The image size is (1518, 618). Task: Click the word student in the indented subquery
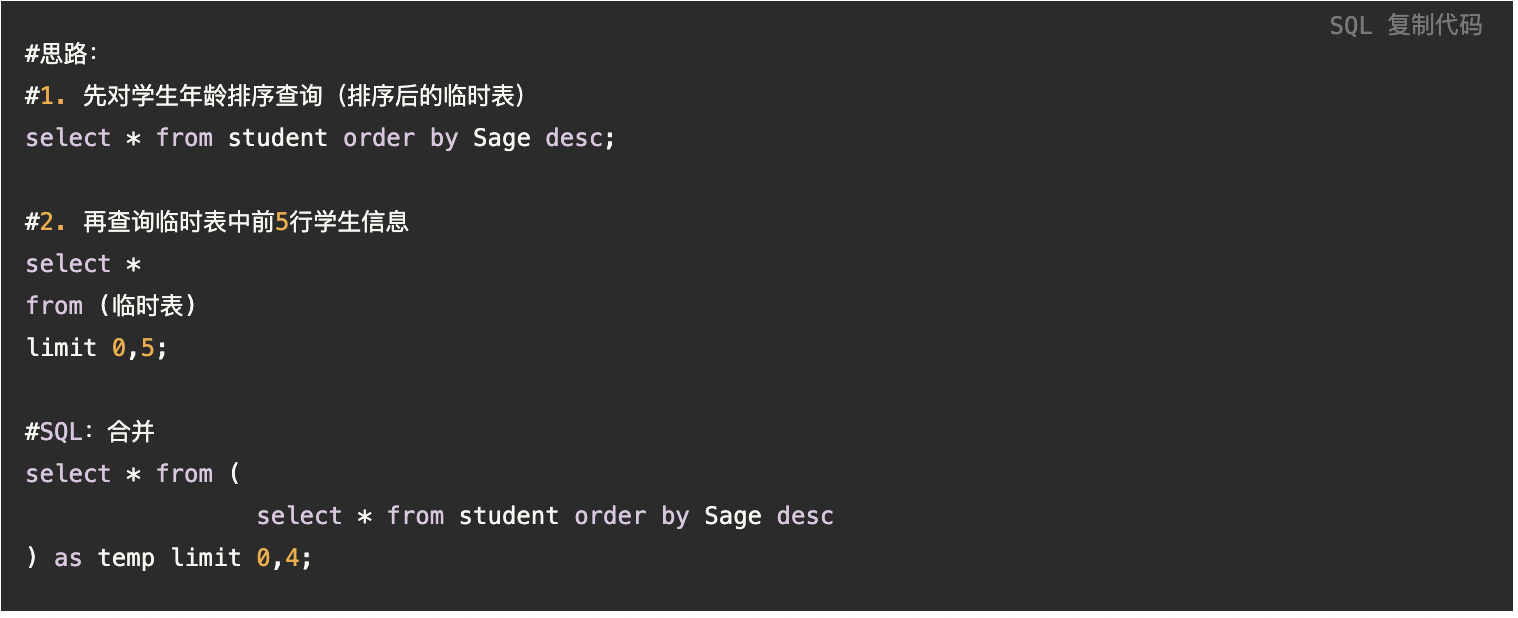coord(508,516)
